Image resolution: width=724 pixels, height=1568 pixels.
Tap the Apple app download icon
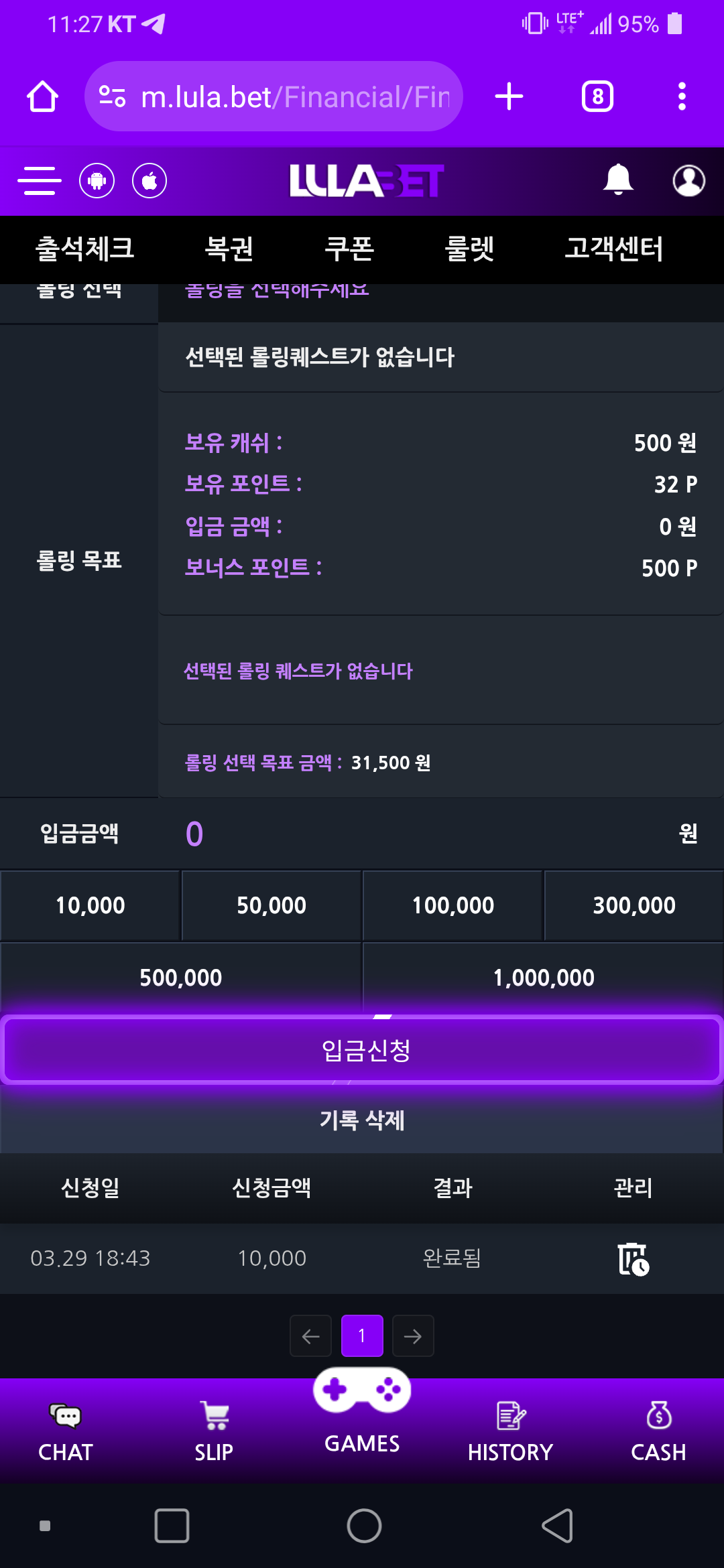pos(149,181)
